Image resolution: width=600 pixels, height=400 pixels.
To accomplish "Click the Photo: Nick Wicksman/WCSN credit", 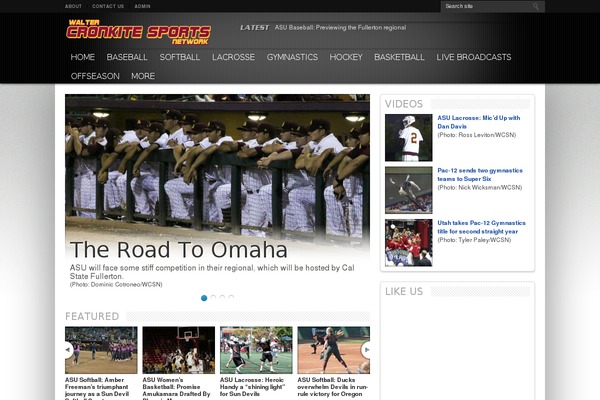I will click(x=479, y=187).
